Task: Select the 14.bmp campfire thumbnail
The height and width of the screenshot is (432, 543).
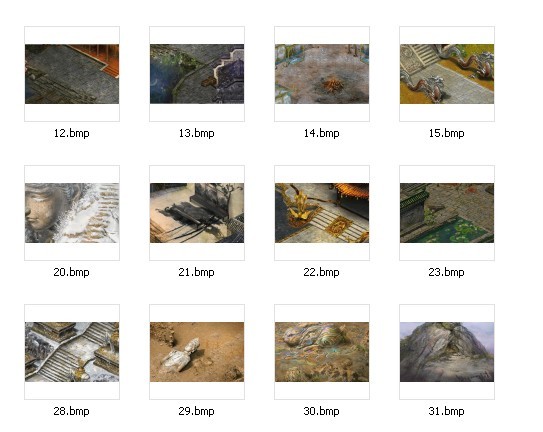Action: 322,74
